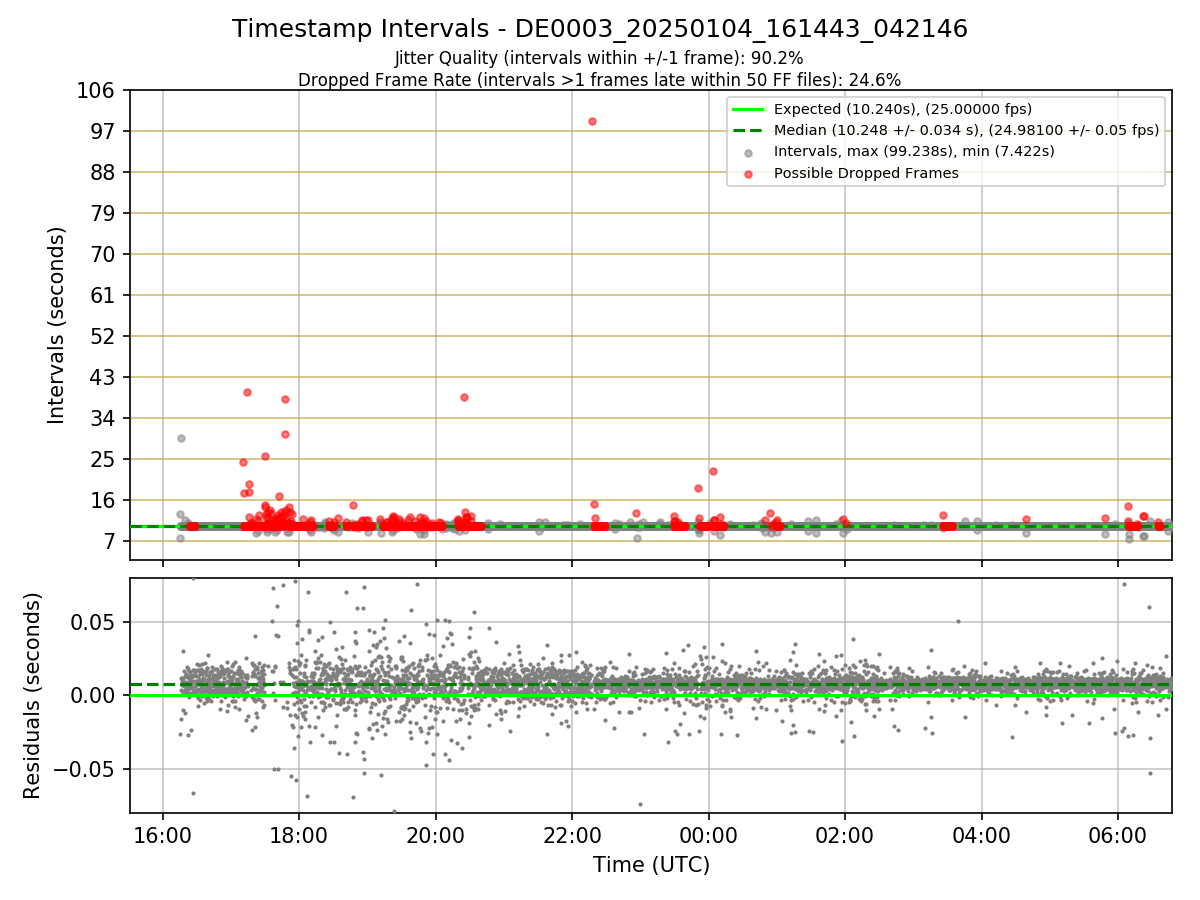Click y-axis tick label '7'
Viewport: 1200px width, 900px height.
pyautogui.click(x=109, y=542)
